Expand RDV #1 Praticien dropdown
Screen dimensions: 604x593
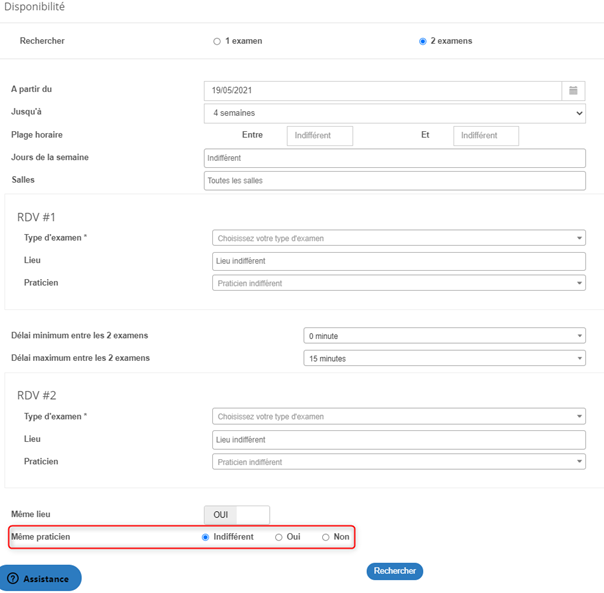[398, 283]
